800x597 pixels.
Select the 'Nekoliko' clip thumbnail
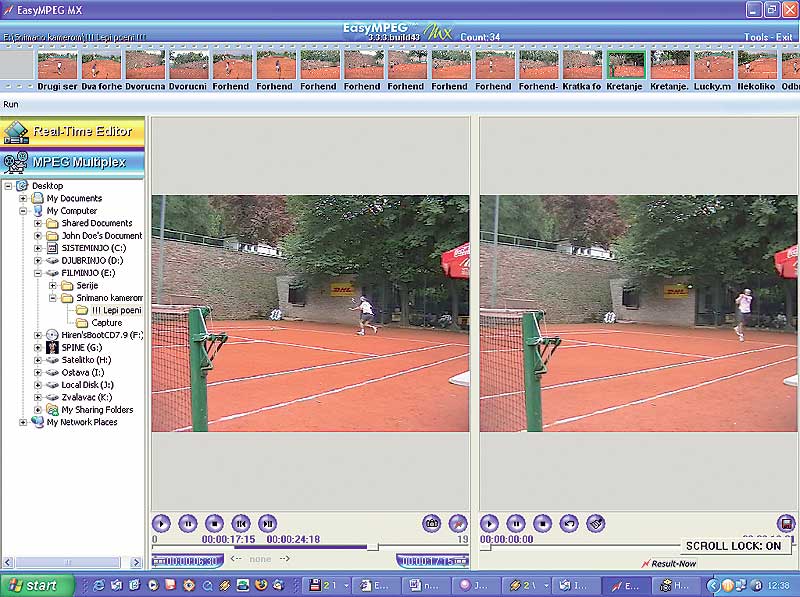pyautogui.click(x=757, y=65)
